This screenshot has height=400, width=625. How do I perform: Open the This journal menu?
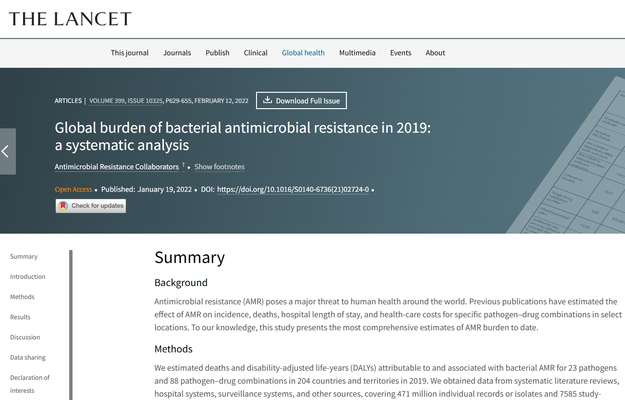[130, 53]
